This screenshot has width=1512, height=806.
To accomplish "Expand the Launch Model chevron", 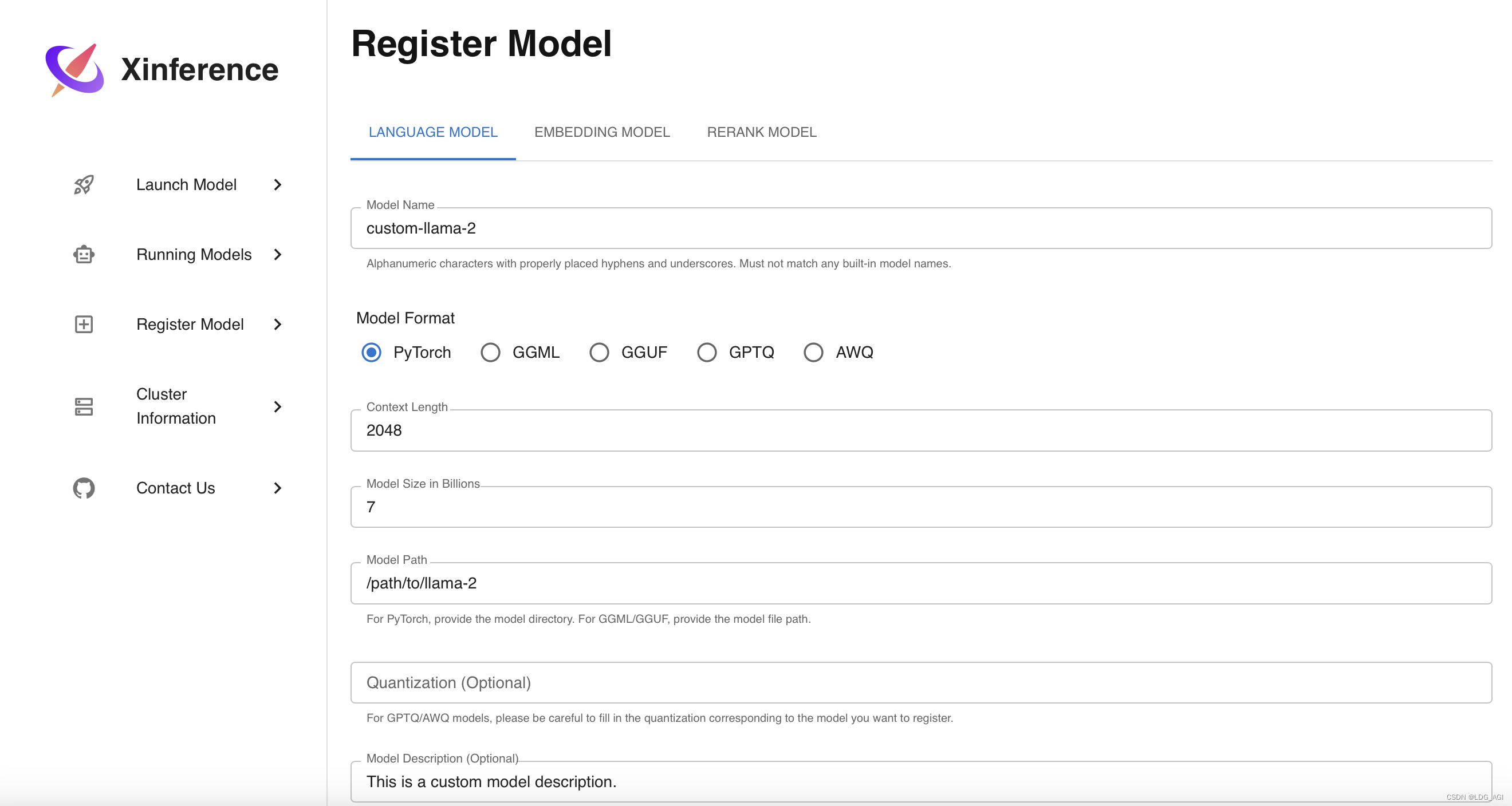I will [277, 185].
